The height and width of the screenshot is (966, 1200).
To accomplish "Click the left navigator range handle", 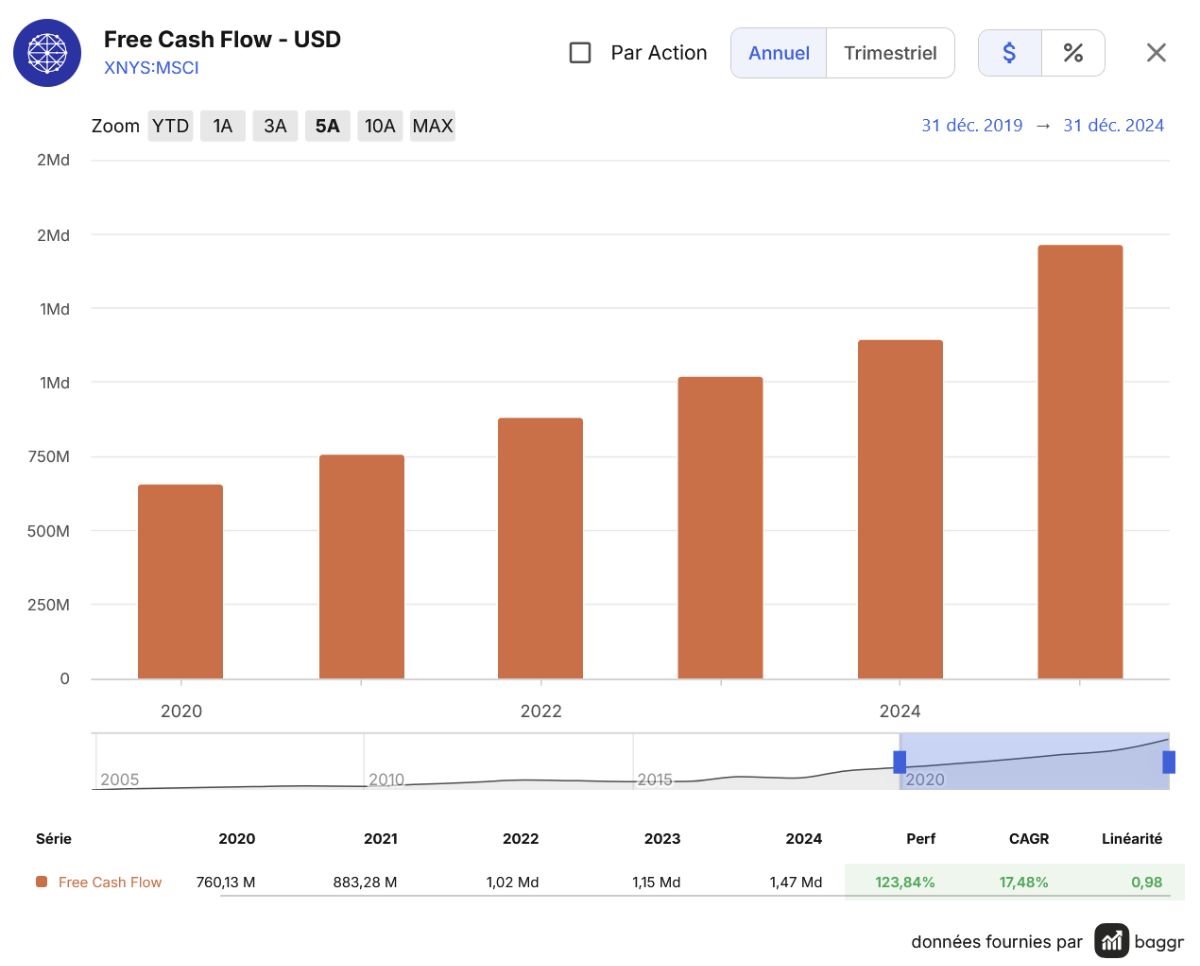I will coord(899,762).
